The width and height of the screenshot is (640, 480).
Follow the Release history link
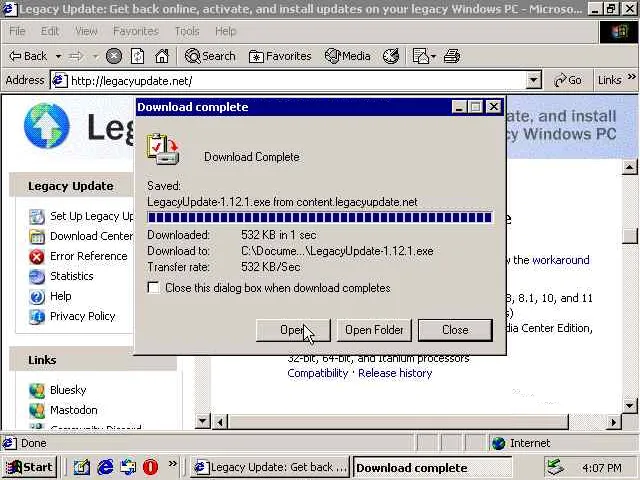[x=395, y=373]
